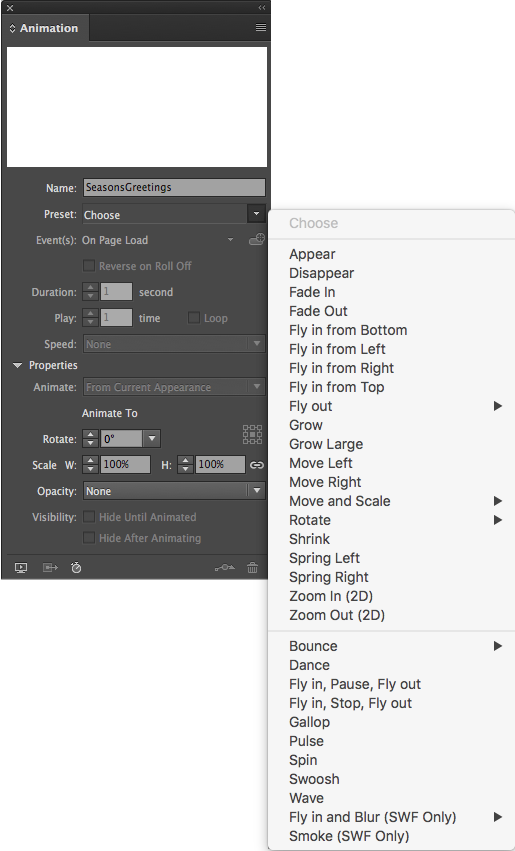Check Hide After Animating
515x851 pixels.
[88, 538]
